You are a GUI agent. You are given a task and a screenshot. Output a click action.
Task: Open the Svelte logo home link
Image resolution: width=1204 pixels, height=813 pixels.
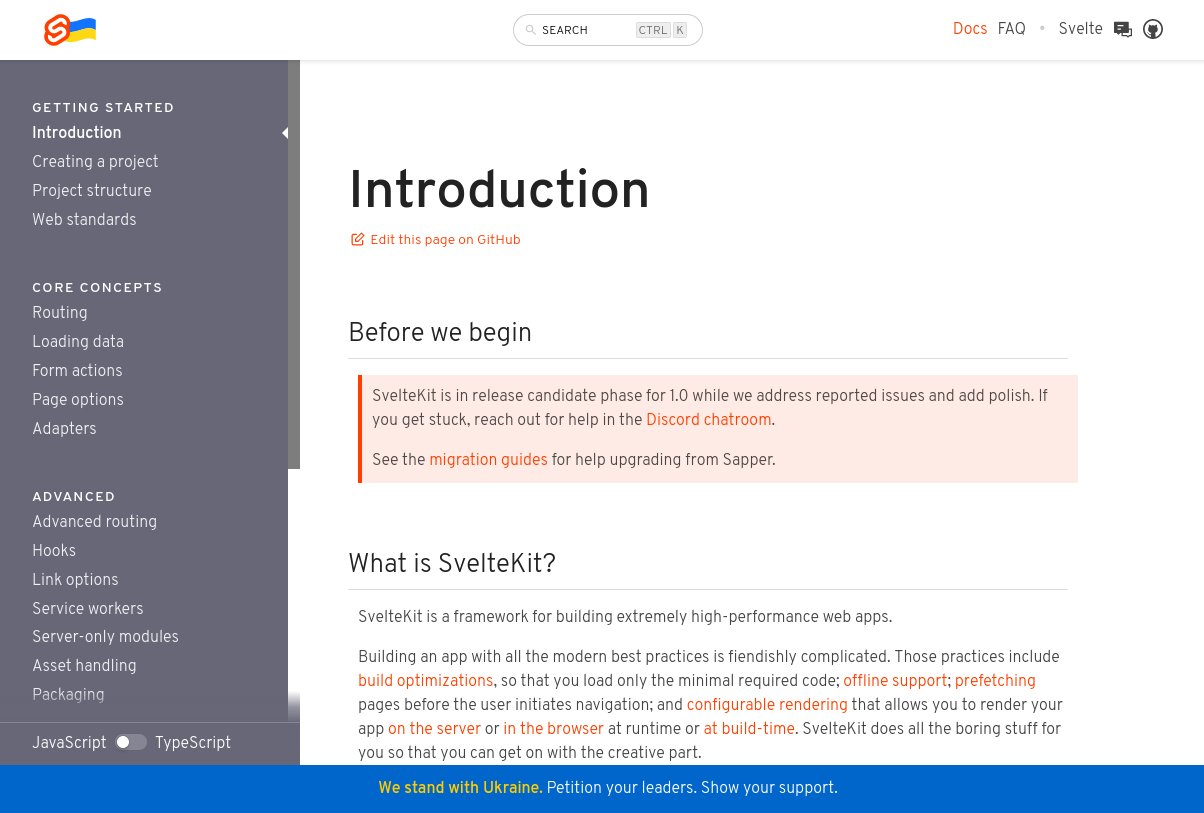coord(70,30)
